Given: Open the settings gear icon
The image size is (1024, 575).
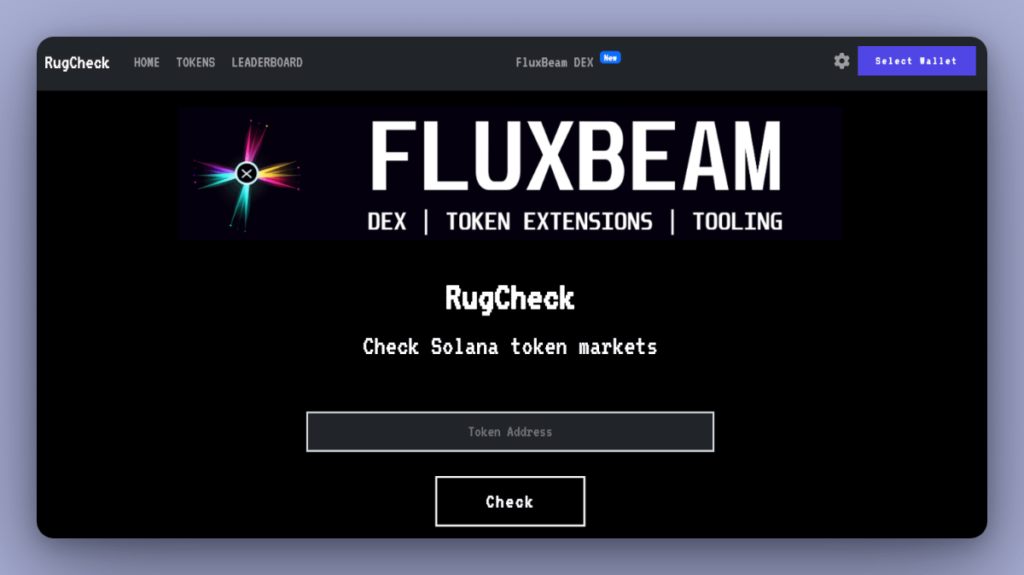Looking at the screenshot, I should (x=841, y=61).
